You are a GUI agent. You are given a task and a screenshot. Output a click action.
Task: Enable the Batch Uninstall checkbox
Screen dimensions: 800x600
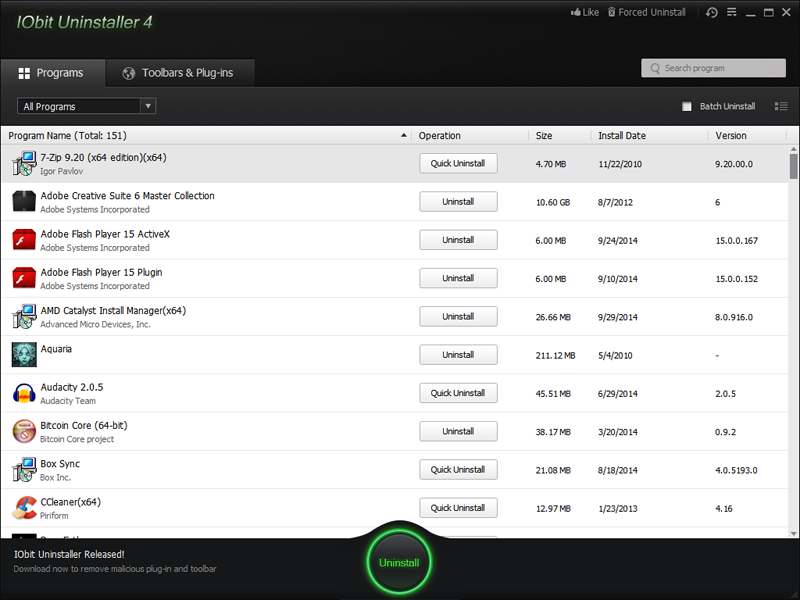(x=687, y=106)
